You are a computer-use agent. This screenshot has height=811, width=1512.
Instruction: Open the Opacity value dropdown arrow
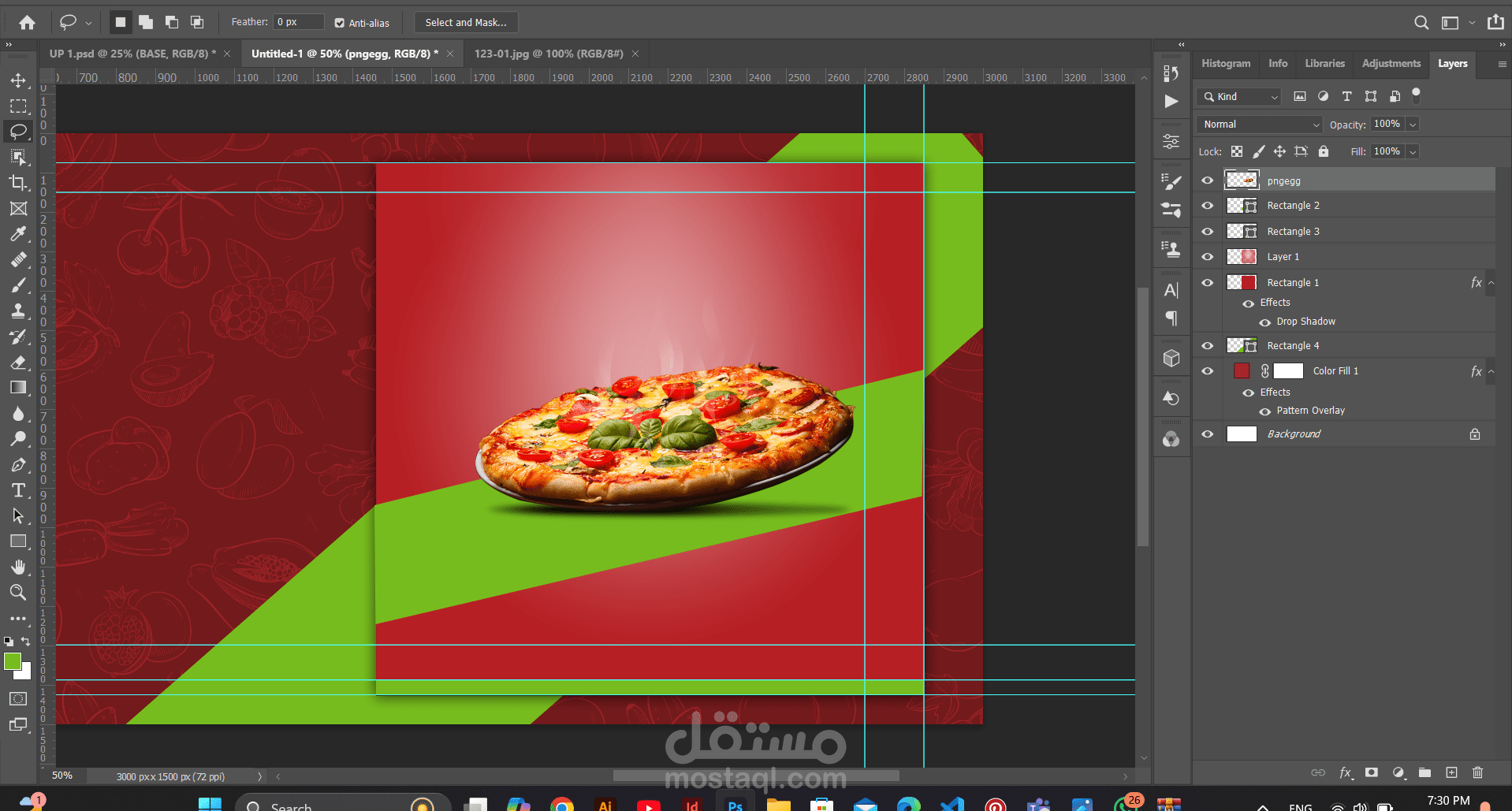click(1413, 125)
